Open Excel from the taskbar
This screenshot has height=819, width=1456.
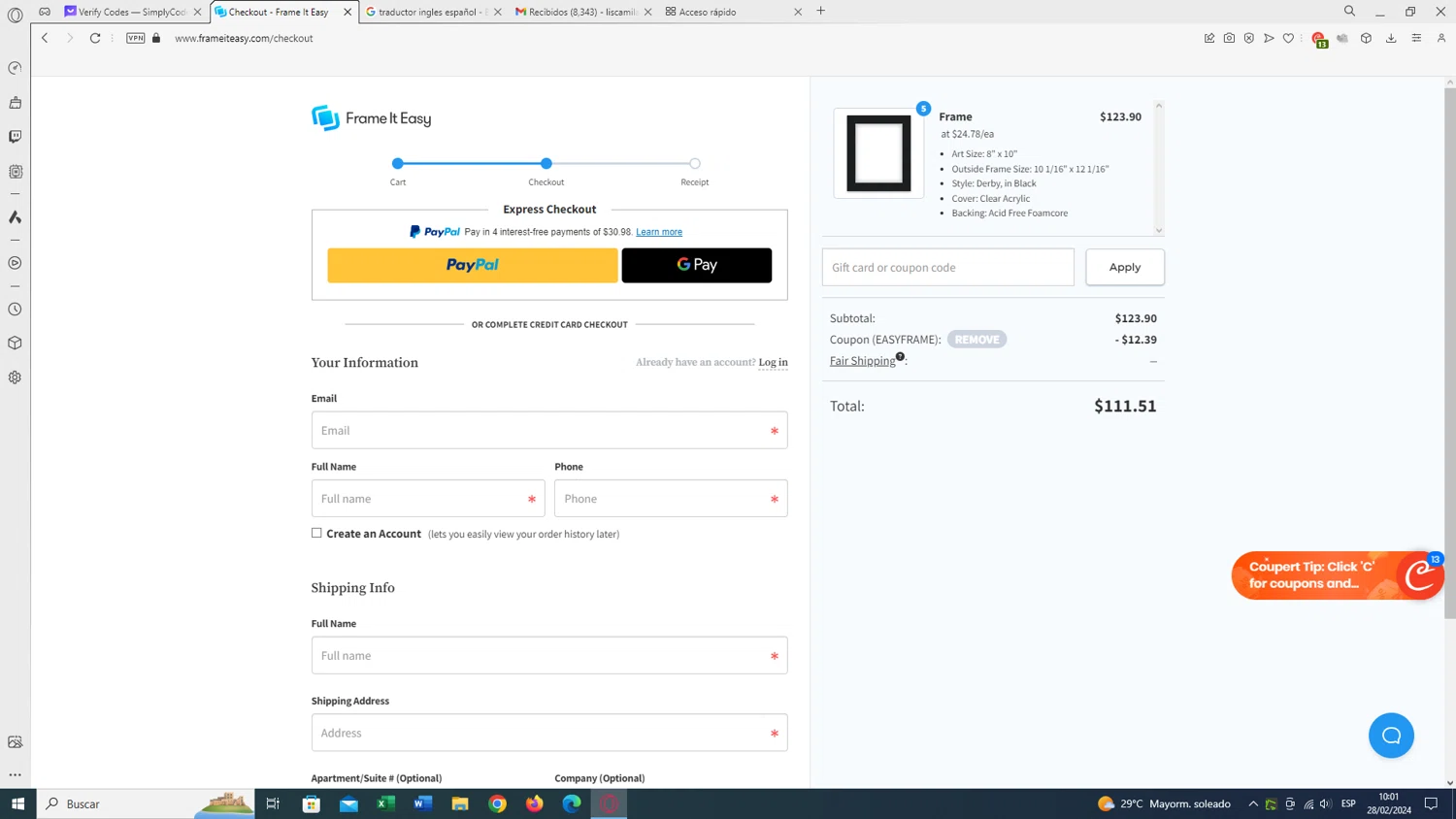tap(386, 803)
